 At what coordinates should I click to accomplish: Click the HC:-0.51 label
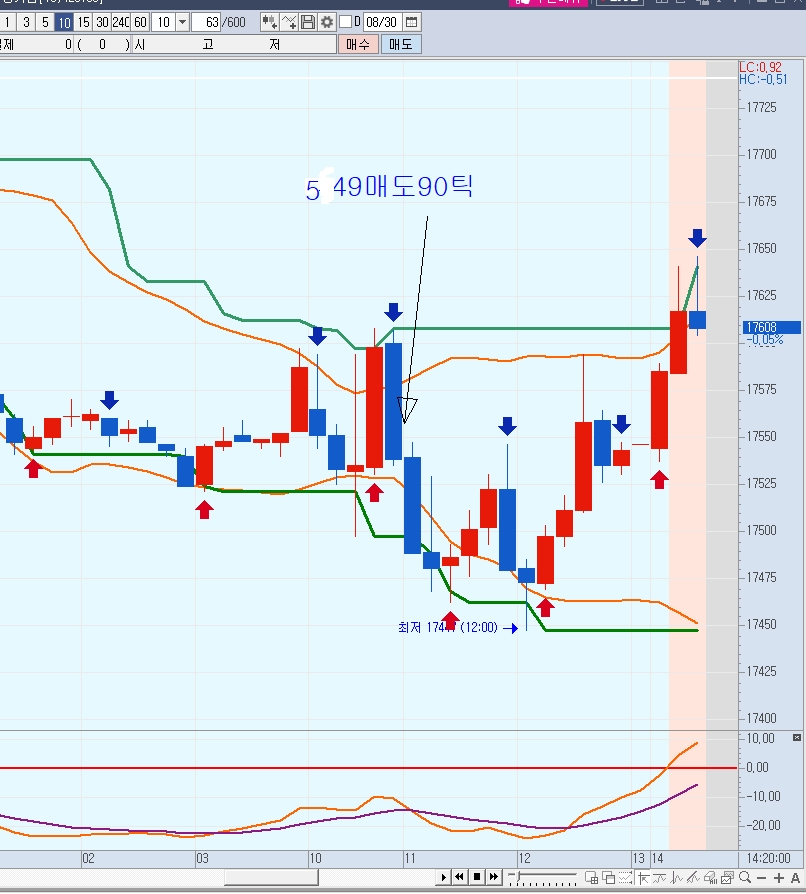point(763,80)
